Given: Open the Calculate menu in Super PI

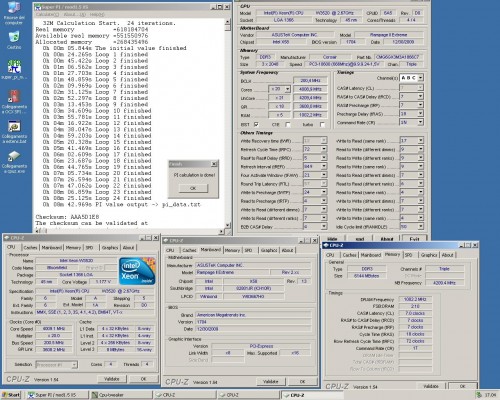Looking at the screenshot, I should (47, 14).
